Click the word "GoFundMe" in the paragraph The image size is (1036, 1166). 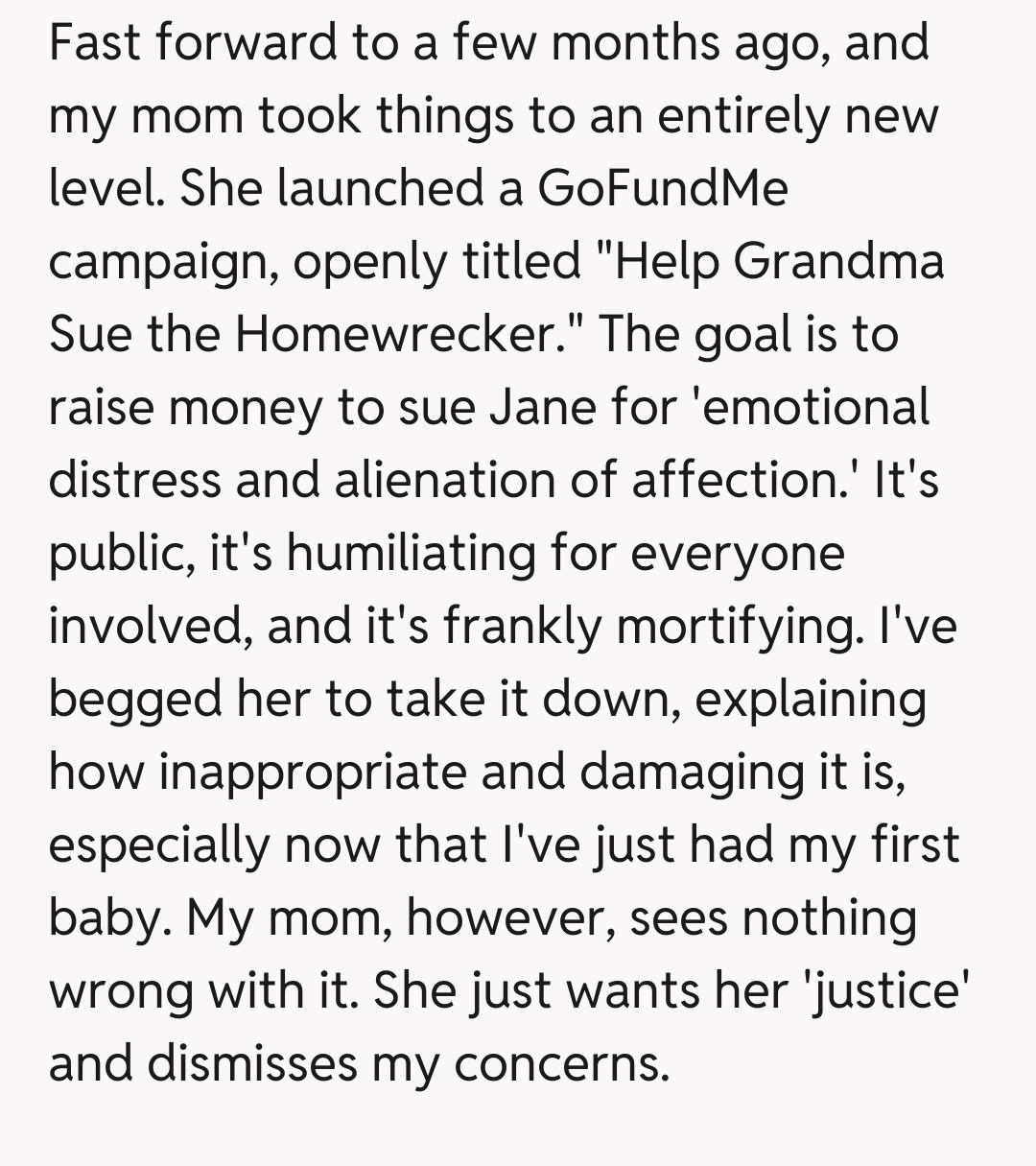point(663,188)
